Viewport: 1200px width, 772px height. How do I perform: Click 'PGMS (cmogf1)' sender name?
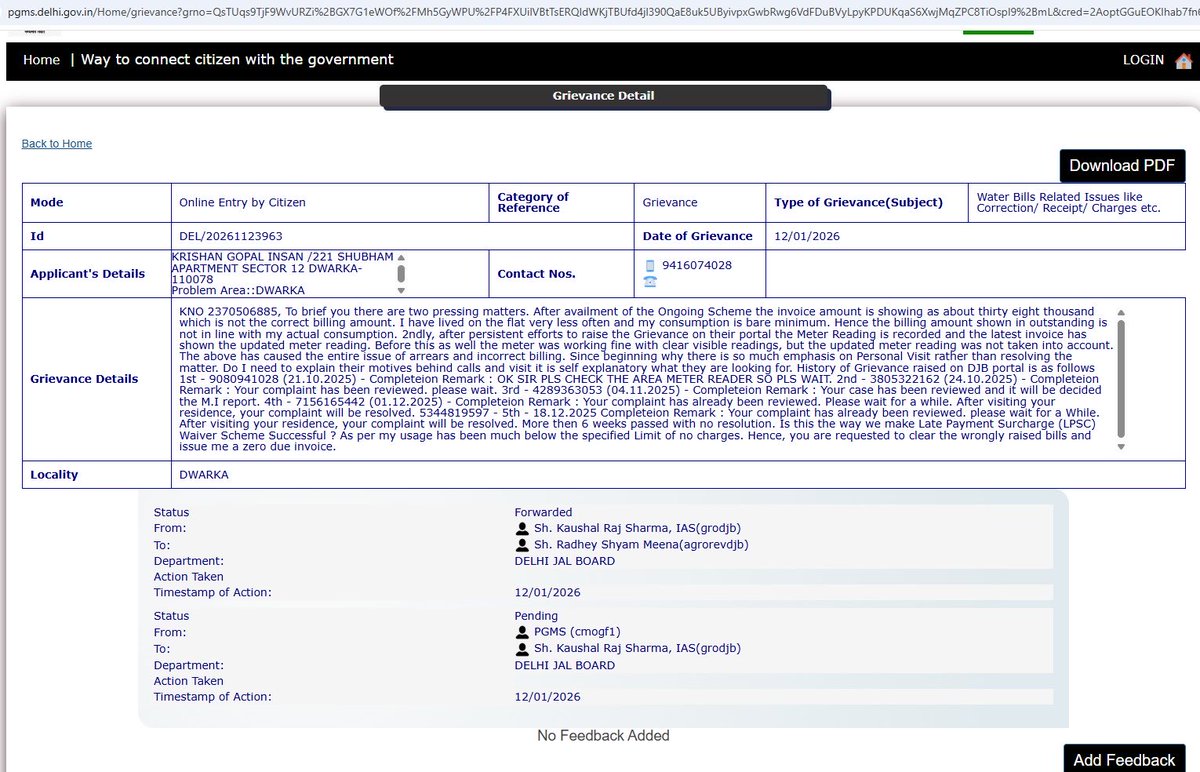[x=577, y=633]
